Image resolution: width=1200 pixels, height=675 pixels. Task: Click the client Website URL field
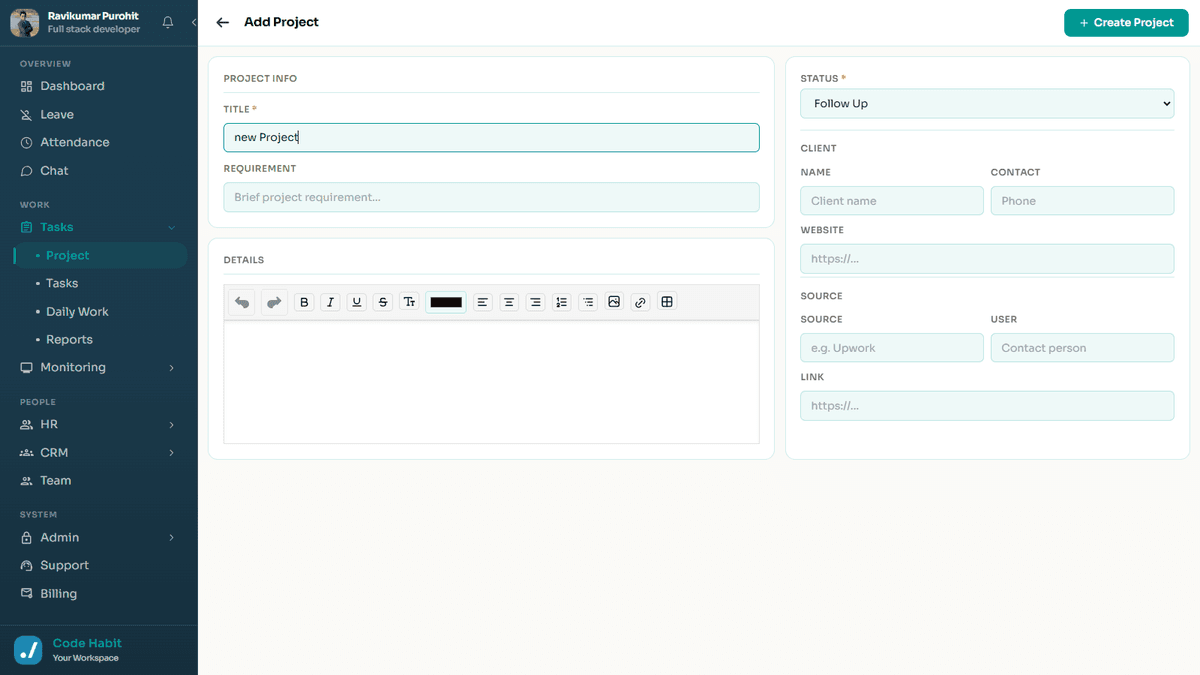tap(987, 259)
